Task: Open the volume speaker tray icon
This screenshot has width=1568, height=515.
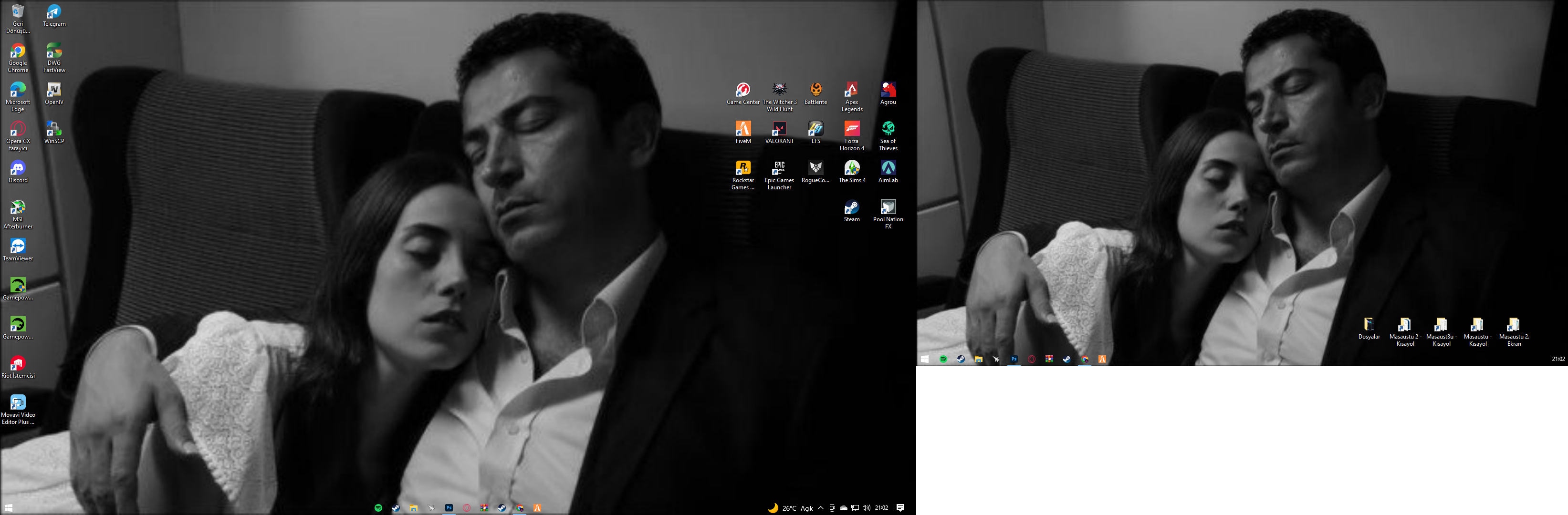Action: pos(866,508)
